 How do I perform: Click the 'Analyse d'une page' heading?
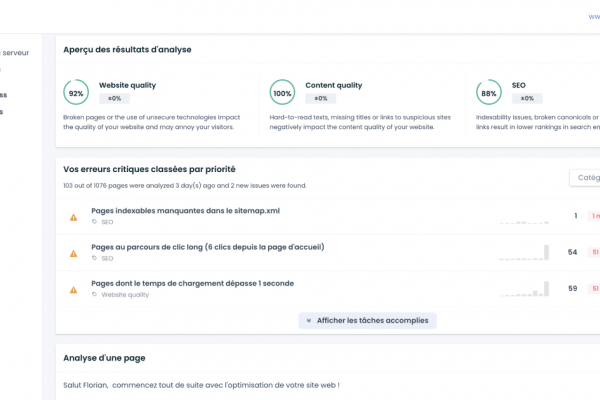pos(104,358)
